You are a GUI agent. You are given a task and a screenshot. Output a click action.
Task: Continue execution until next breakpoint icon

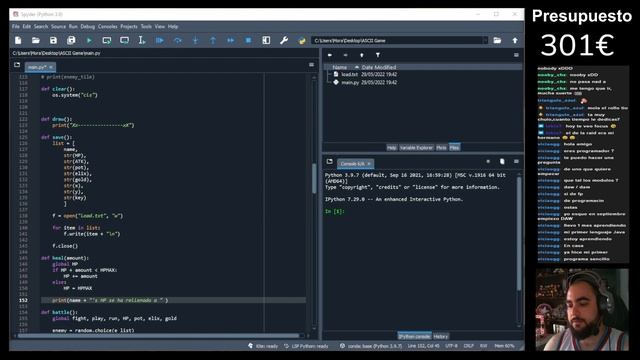tap(231, 40)
